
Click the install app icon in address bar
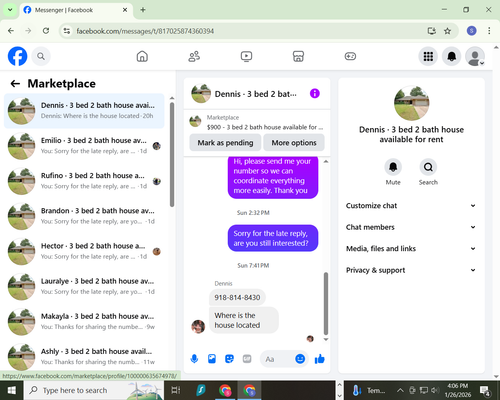tap(432, 31)
